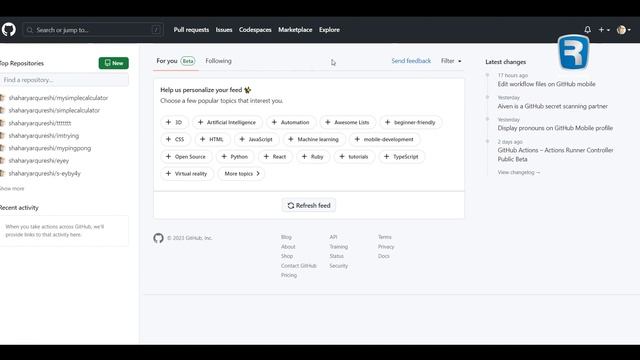Image resolution: width=640 pixels, height=360 pixels.
Task: Add the JavaScript topic
Action: click(x=256, y=139)
